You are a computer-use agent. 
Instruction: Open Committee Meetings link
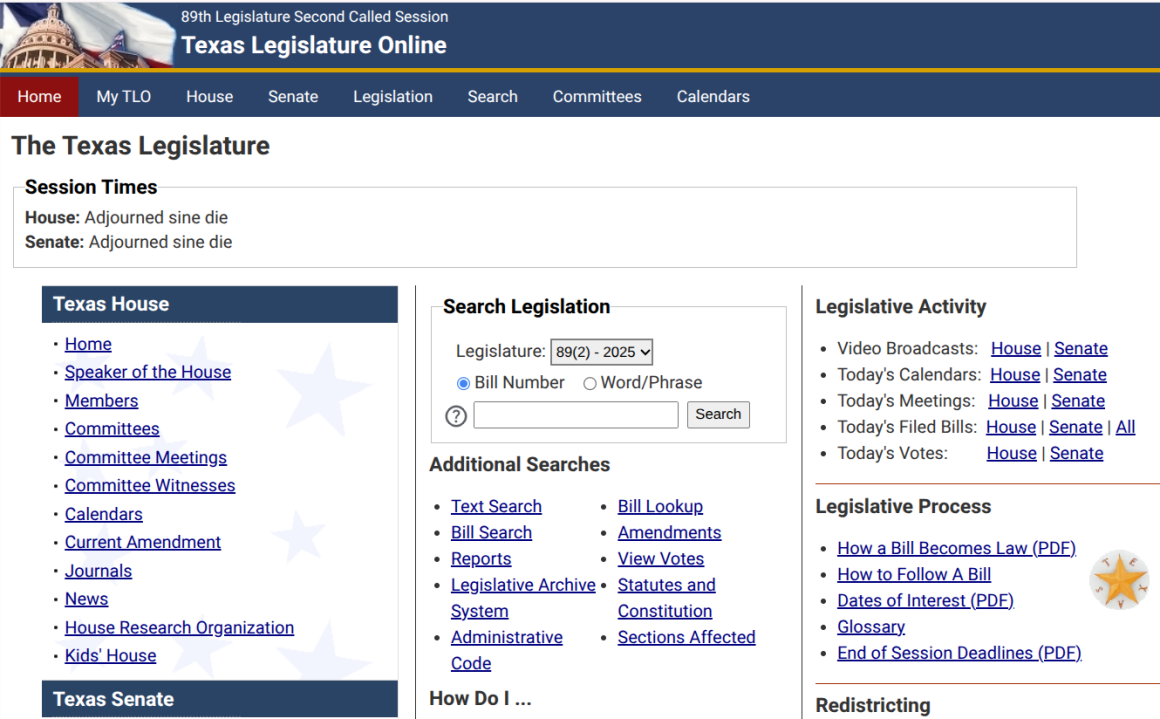pyautogui.click(x=146, y=458)
